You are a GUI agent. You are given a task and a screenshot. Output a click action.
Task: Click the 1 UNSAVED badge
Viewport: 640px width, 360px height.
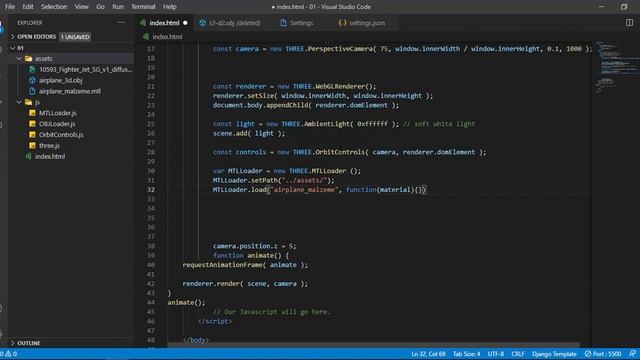click(x=75, y=37)
